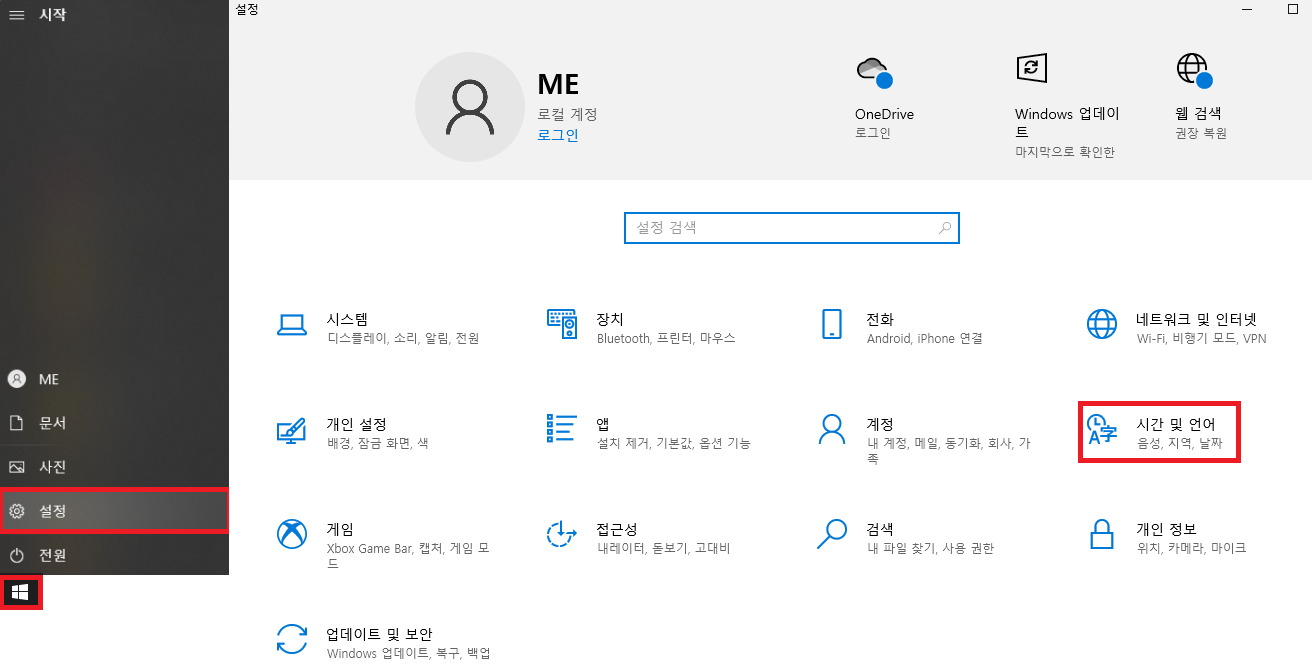Click the '디스플레이, 소리, 알림, 전원' description
The height and width of the screenshot is (669, 1312).
click(x=403, y=339)
